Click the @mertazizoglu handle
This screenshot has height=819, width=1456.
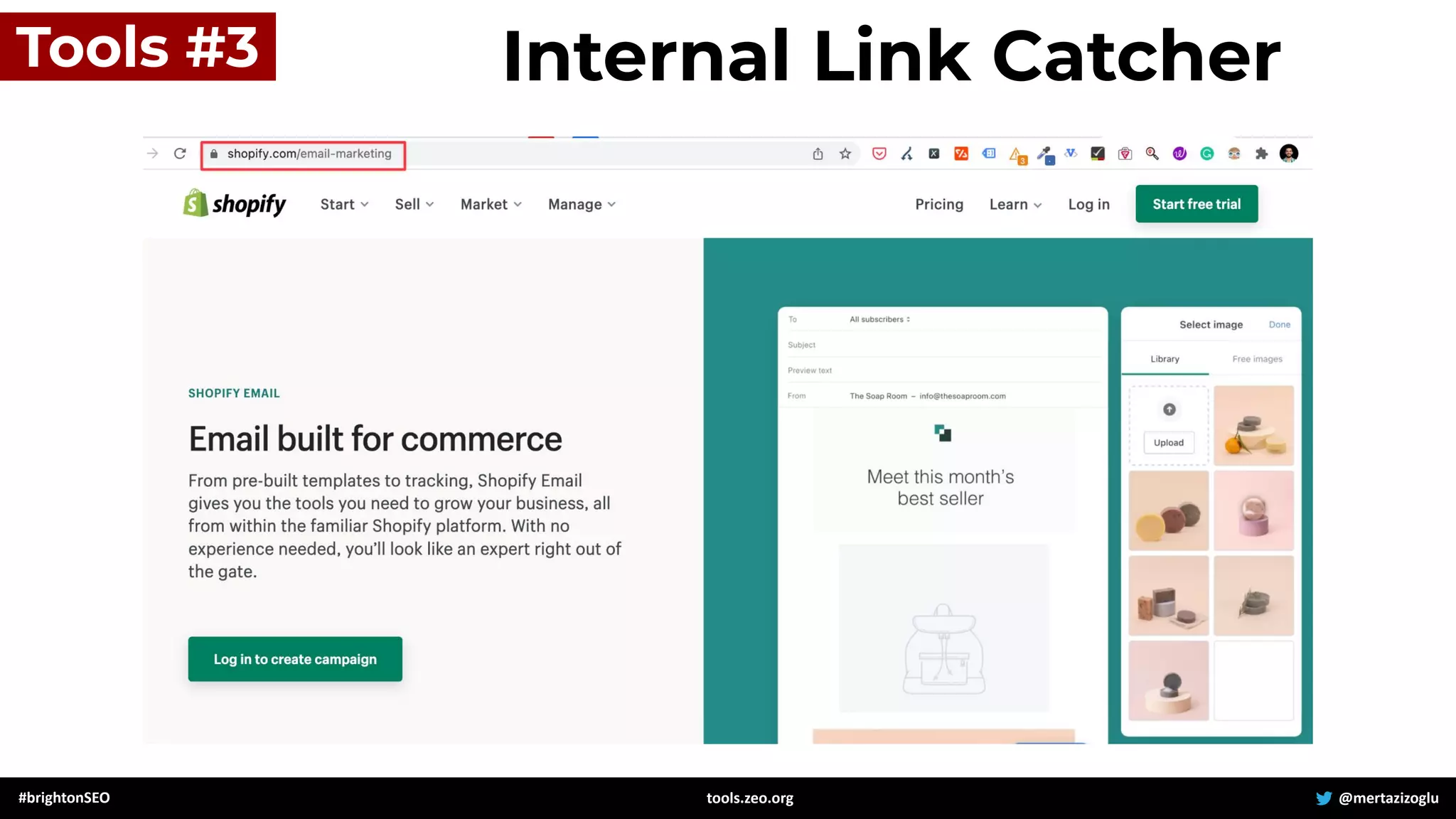[x=1388, y=798]
